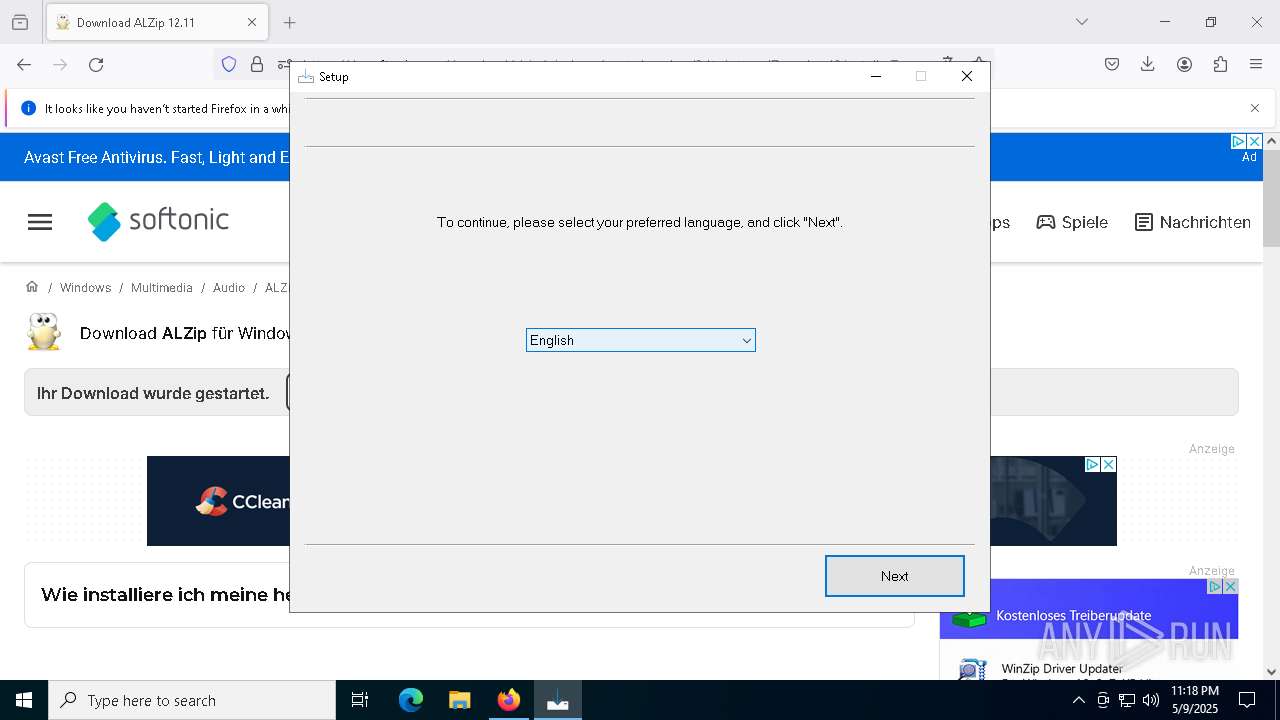Close the Setup dialog window
This screenshot has height=720, width=1280.
pyautogui.click(x=967, y=76)
